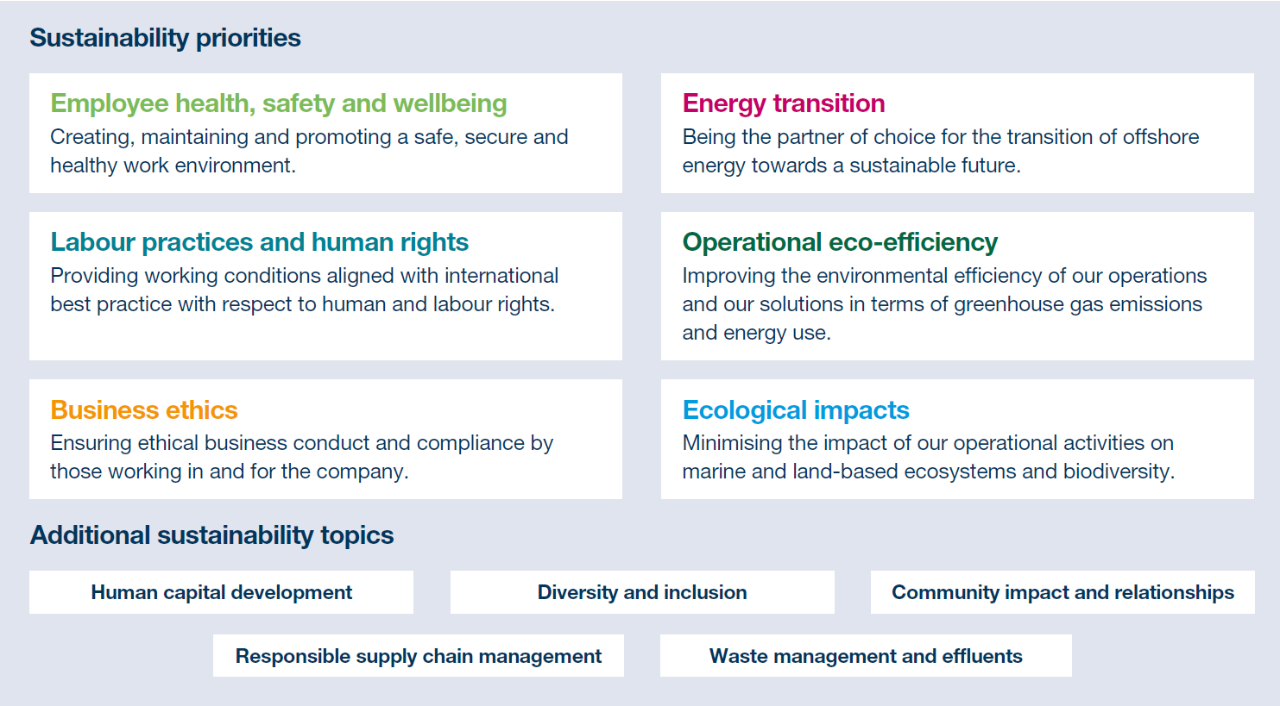The height and width of the screenshot is (706, 1280).
Task: Open the Labour practices and human rights card
Action: pos(326,286)
